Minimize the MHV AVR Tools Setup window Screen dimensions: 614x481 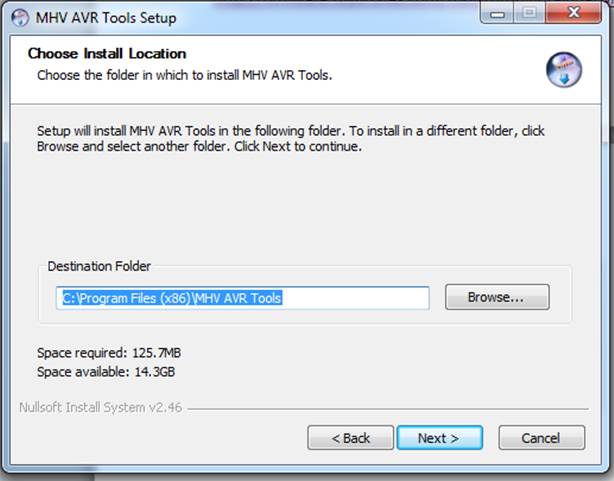tap(497, 14)
